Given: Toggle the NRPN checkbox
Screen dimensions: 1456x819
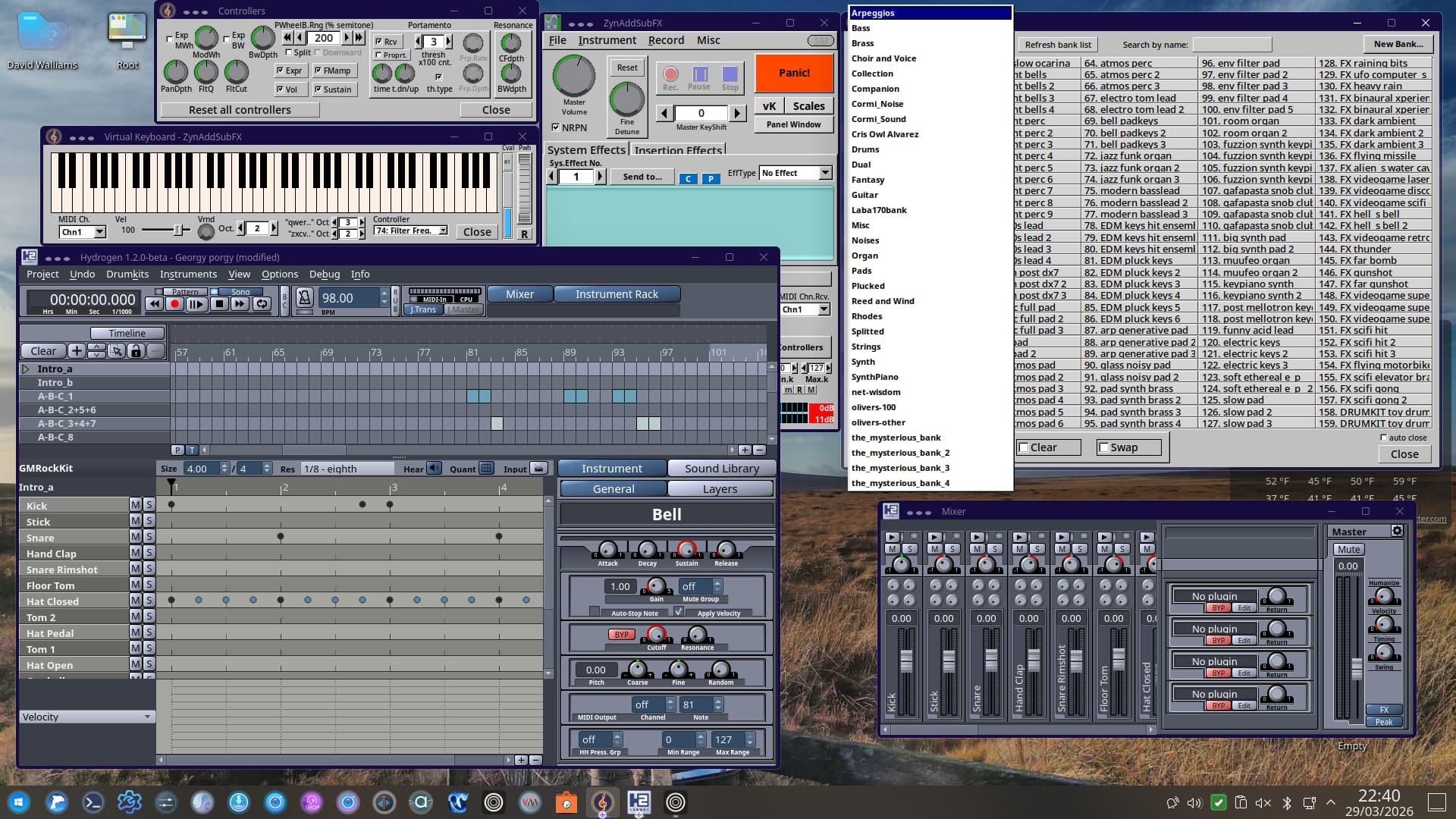Looking at the screenshot, I should pos(556,127).
